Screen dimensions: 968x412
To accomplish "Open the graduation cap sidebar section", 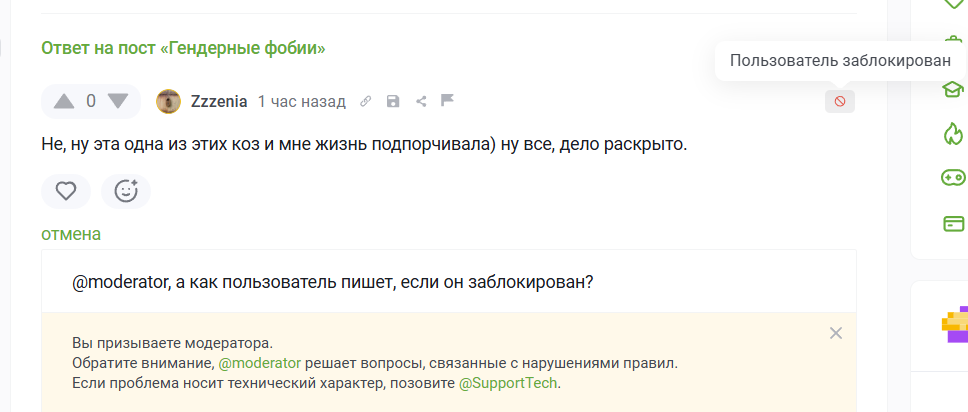I will click(953, 88).
